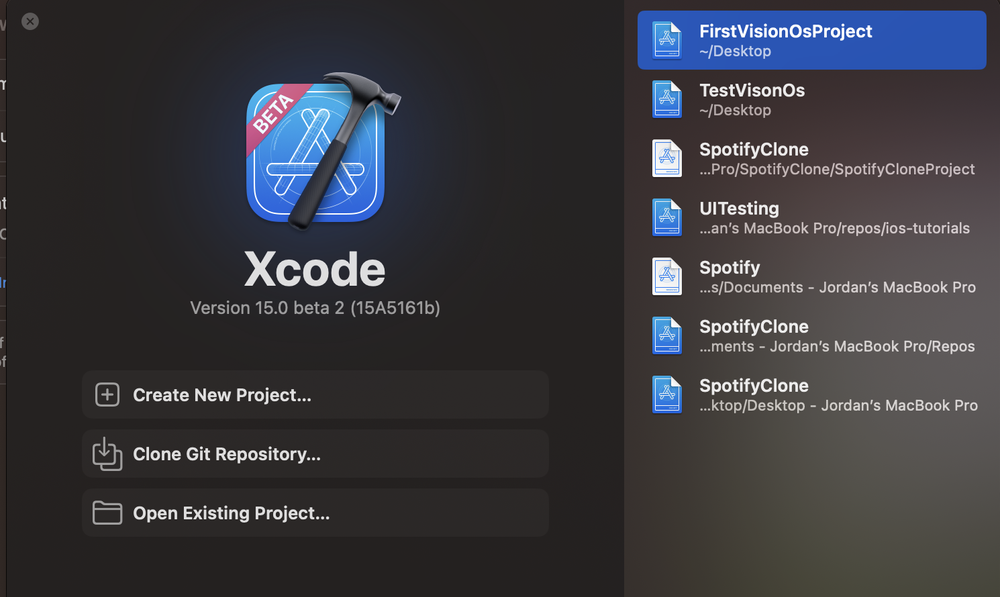Click the ~/Desktop path under TestVisonOs
The image size is (1000, 597).
point(735,110)
